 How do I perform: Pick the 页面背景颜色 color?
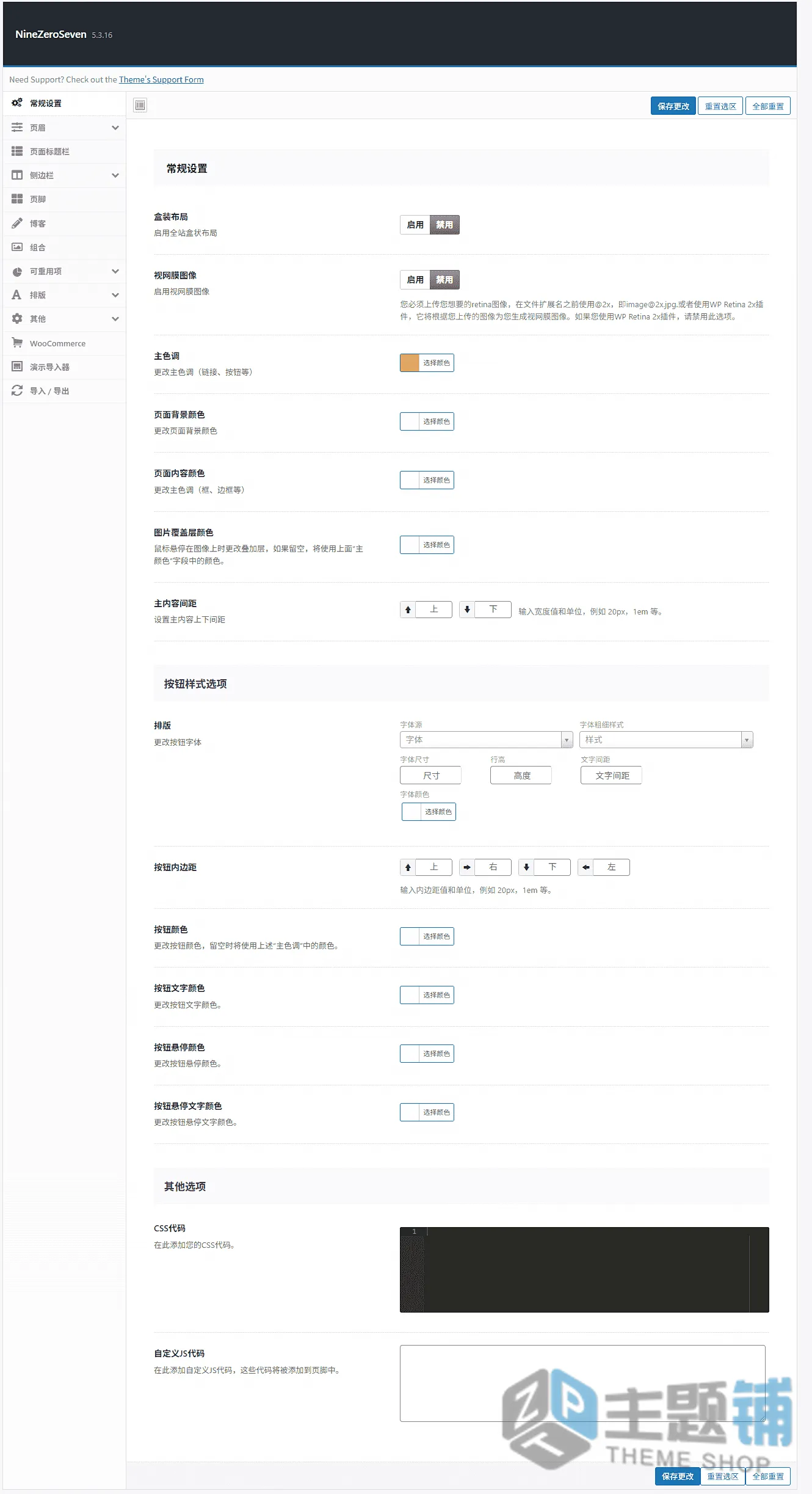[x=427, y=421]
